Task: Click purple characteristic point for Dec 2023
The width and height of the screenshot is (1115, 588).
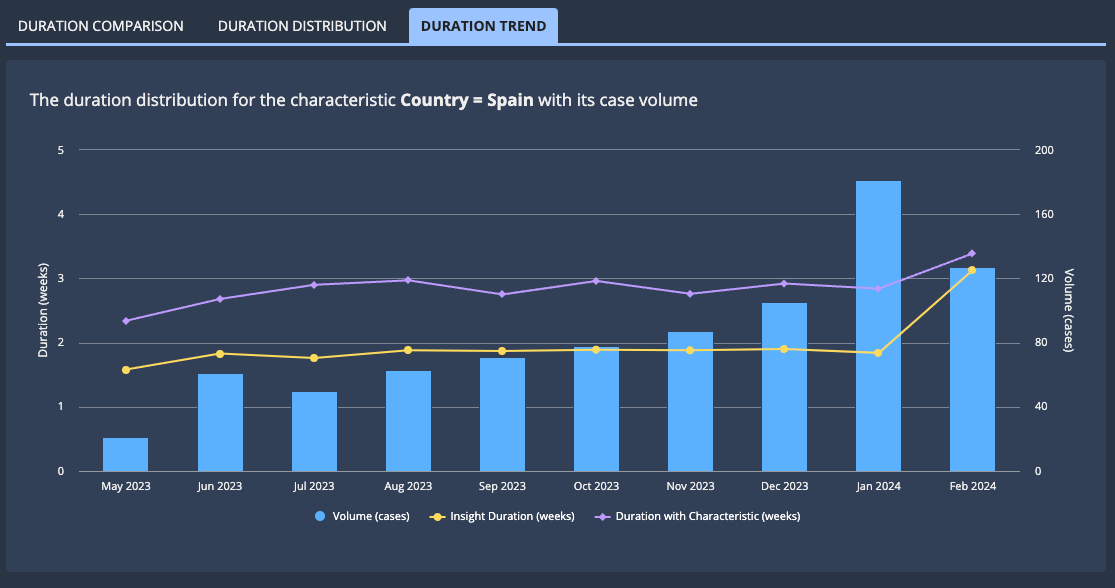Action: pyautogui.click(x=784, y=284)
